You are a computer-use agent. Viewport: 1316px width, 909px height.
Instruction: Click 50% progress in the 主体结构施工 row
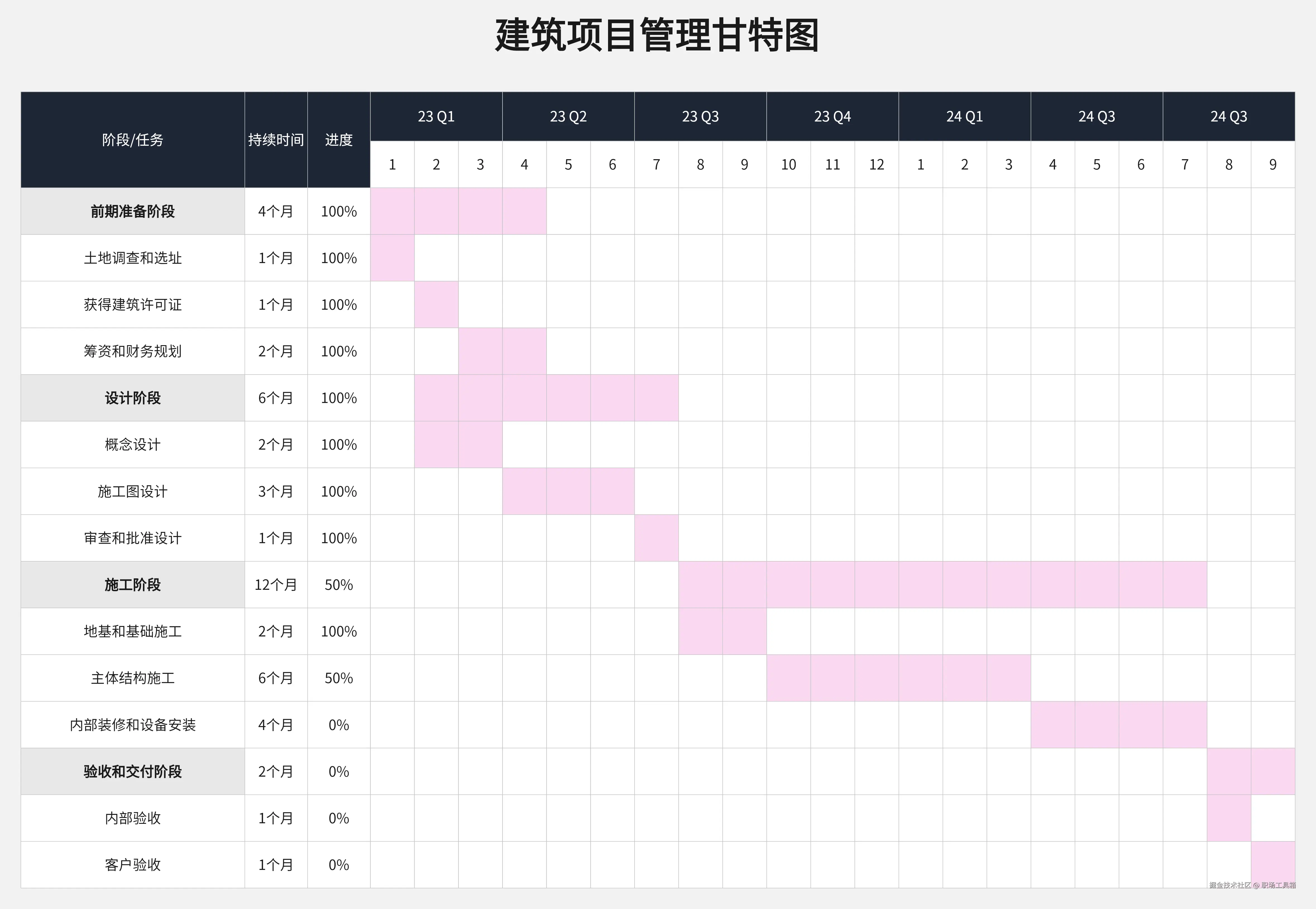[x=339, y=678]
